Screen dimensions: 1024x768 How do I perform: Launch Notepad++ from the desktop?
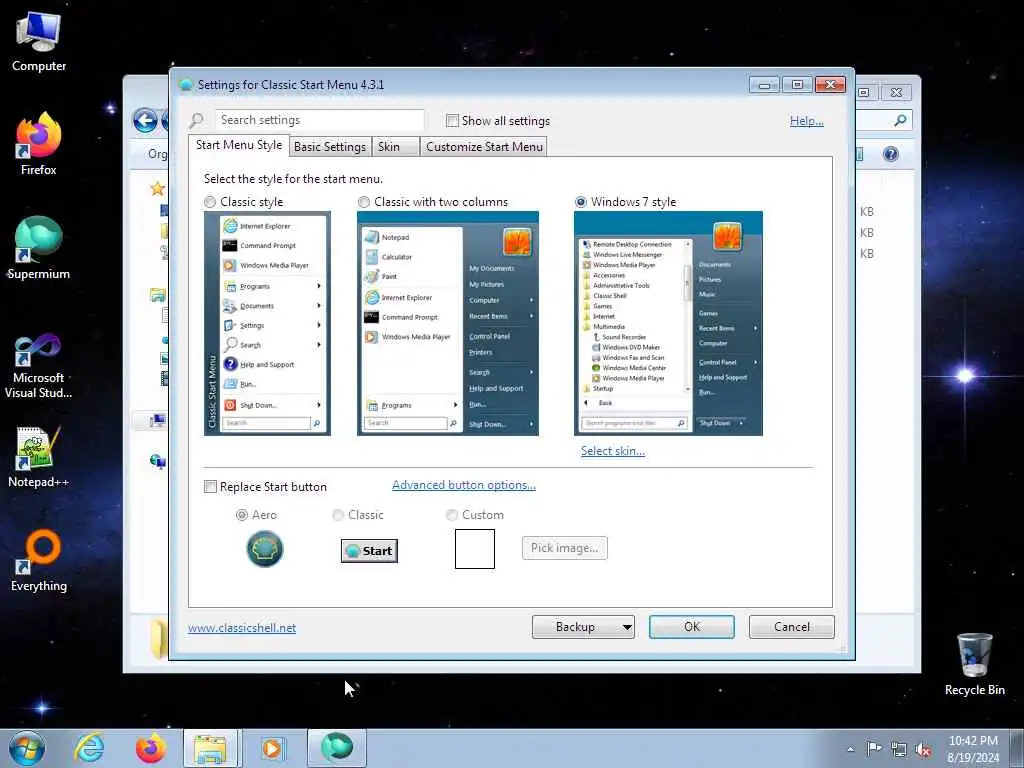pos(39,456)
